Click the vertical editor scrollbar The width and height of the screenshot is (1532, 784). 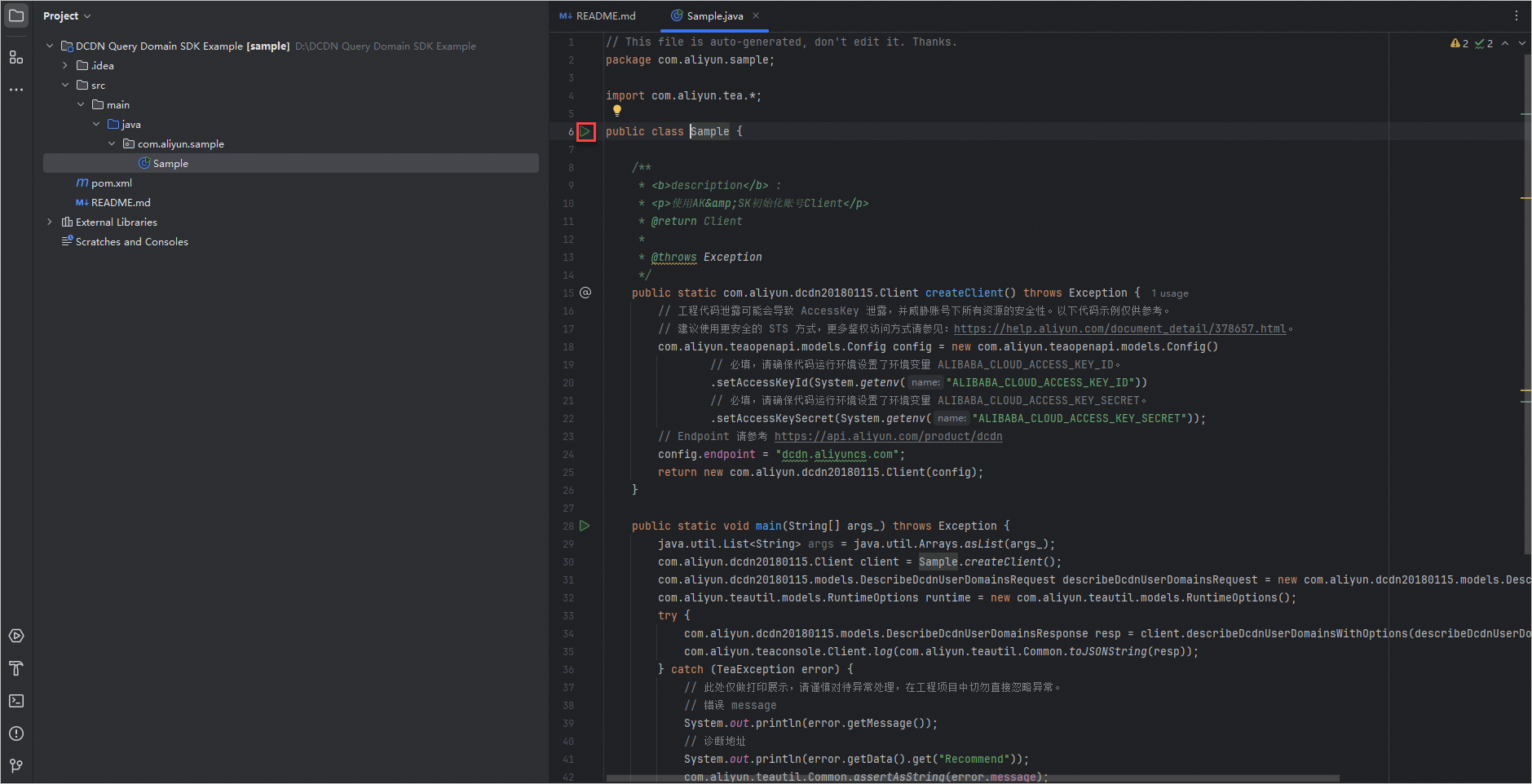[1526, 306]
